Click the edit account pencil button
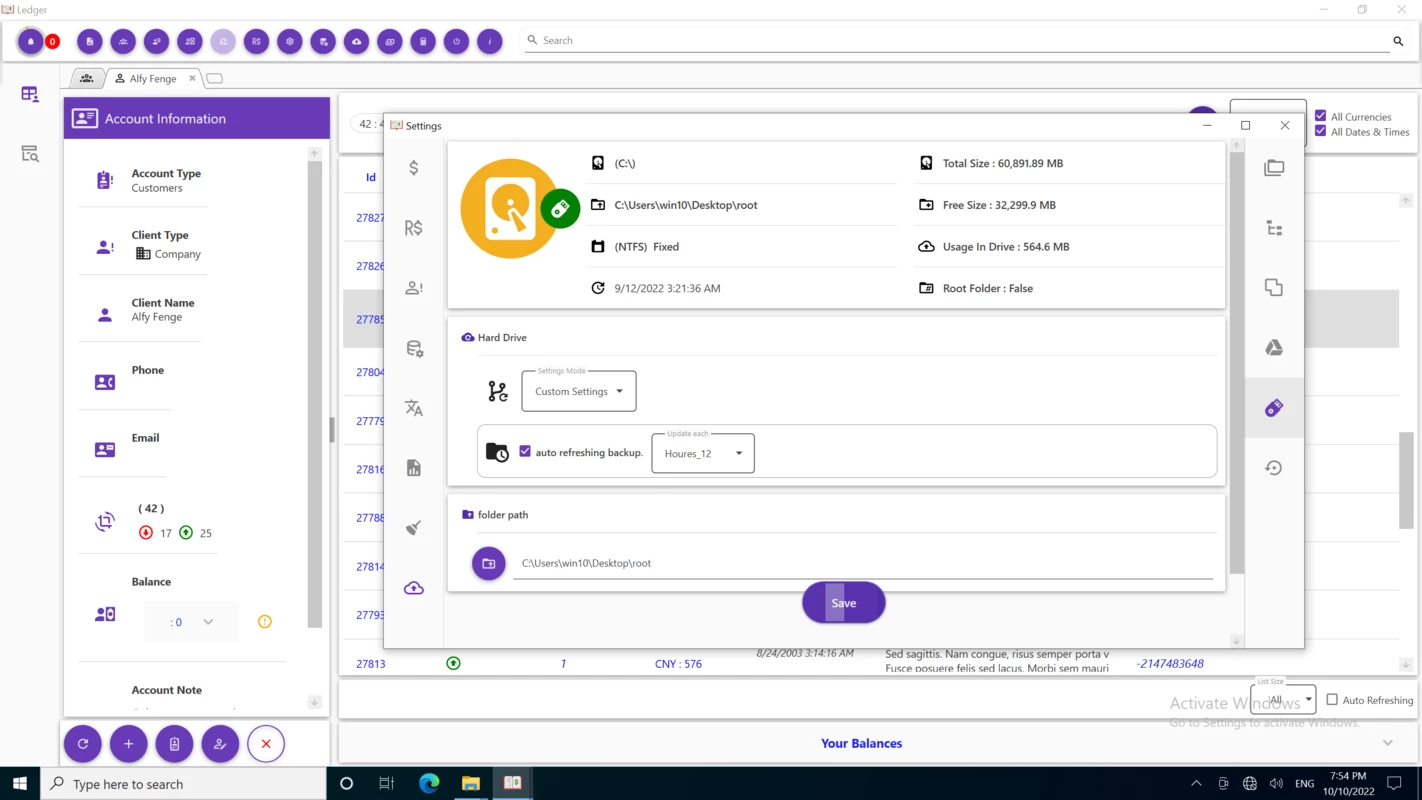This screenshot has height=800, width=1422. 220,744
